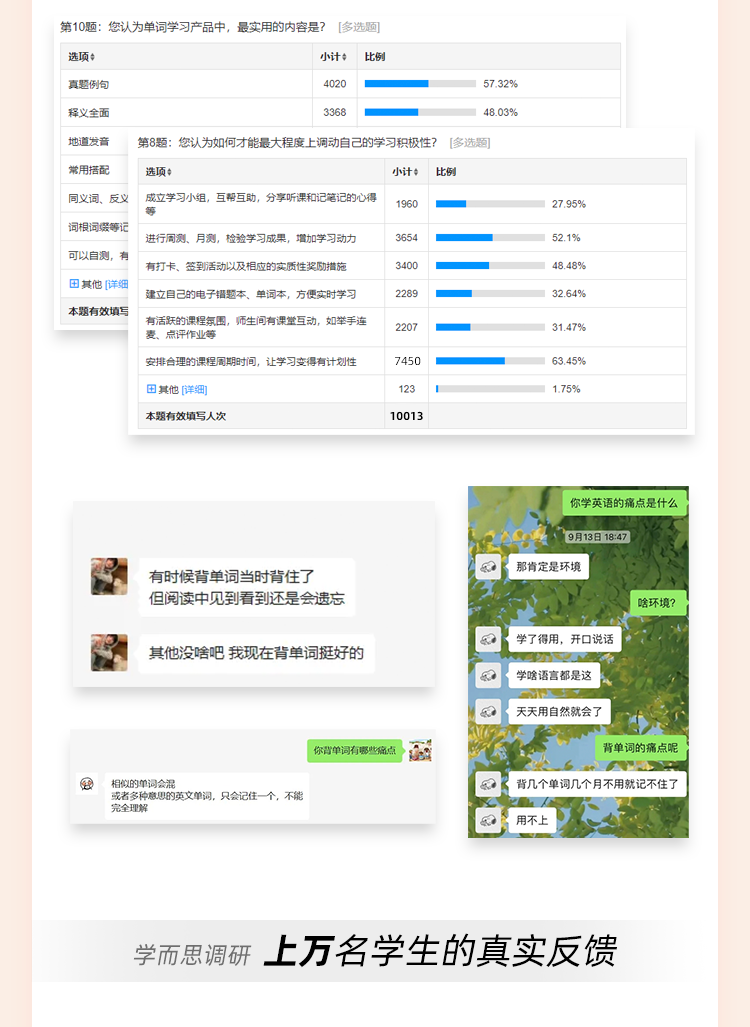Click the 其他没啥吧 我现在背单词挺好的 bubble
This screenshot has height=1027, width=750.
(256, 653)
